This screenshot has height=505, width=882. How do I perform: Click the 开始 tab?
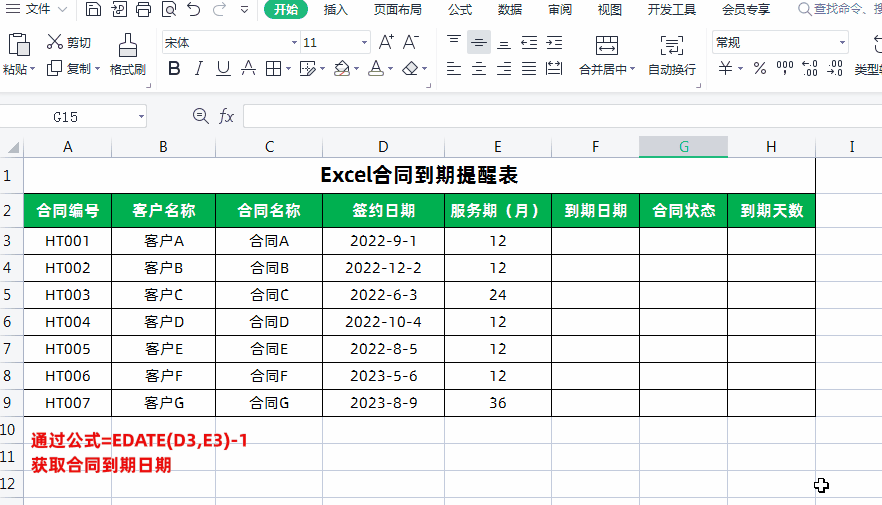[x=286, y=10]
